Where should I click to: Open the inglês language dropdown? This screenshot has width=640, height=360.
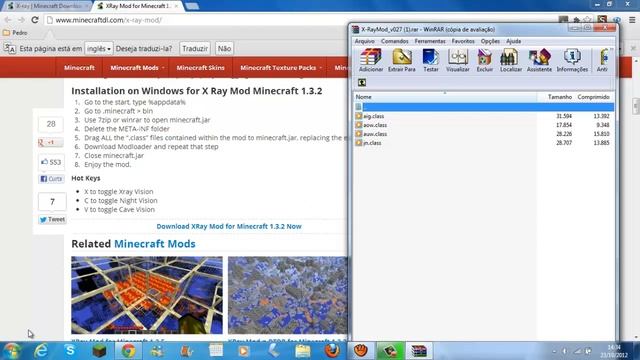tap(99, 49)
